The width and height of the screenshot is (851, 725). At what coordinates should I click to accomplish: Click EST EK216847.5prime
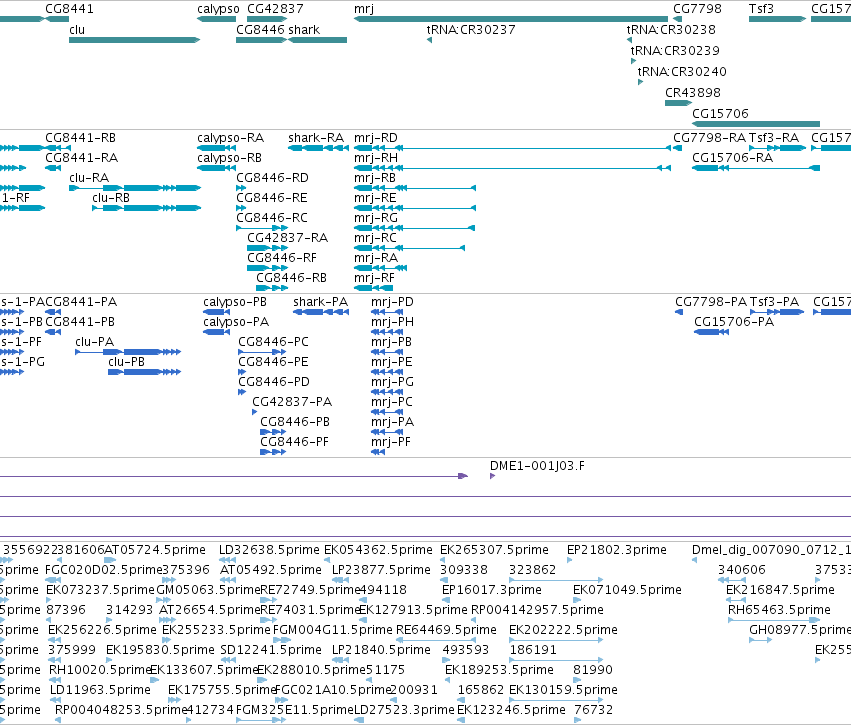[x=736, y=600]
